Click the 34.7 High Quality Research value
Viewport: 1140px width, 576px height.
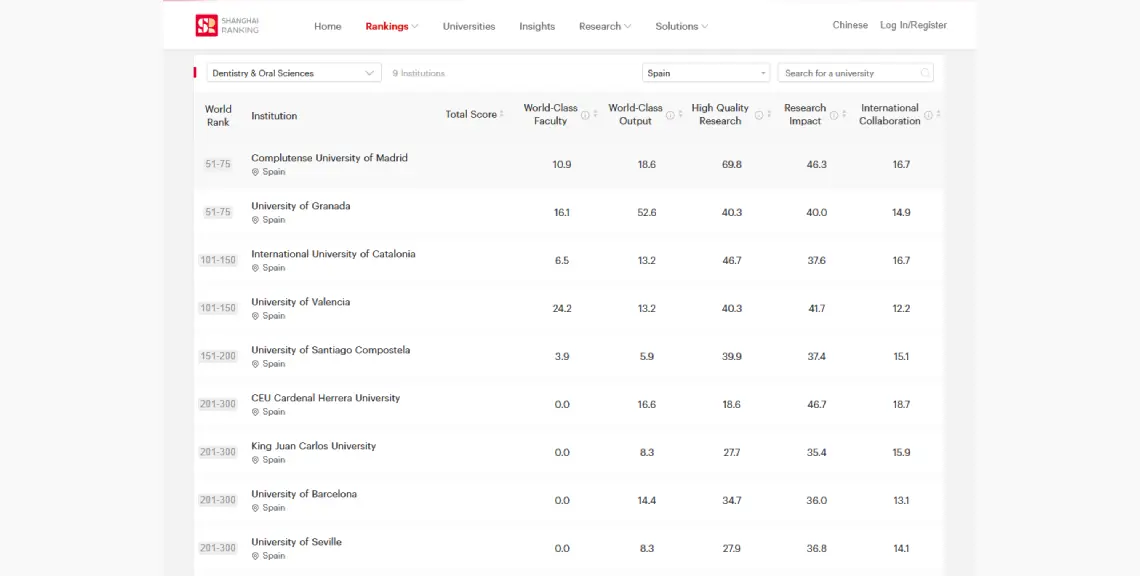coord(732,500)
